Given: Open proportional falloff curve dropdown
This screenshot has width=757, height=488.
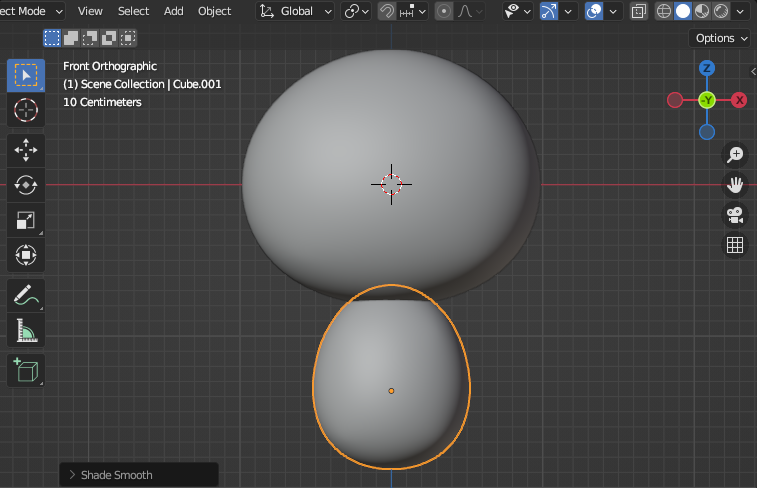Looking at the screenshot, I should click(x=469, y=11).
